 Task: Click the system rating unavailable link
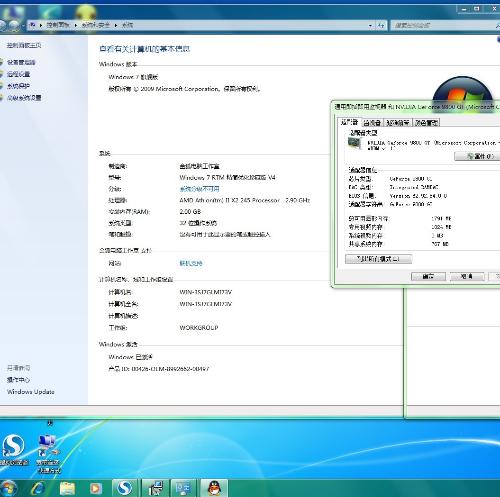pos(199,189)
